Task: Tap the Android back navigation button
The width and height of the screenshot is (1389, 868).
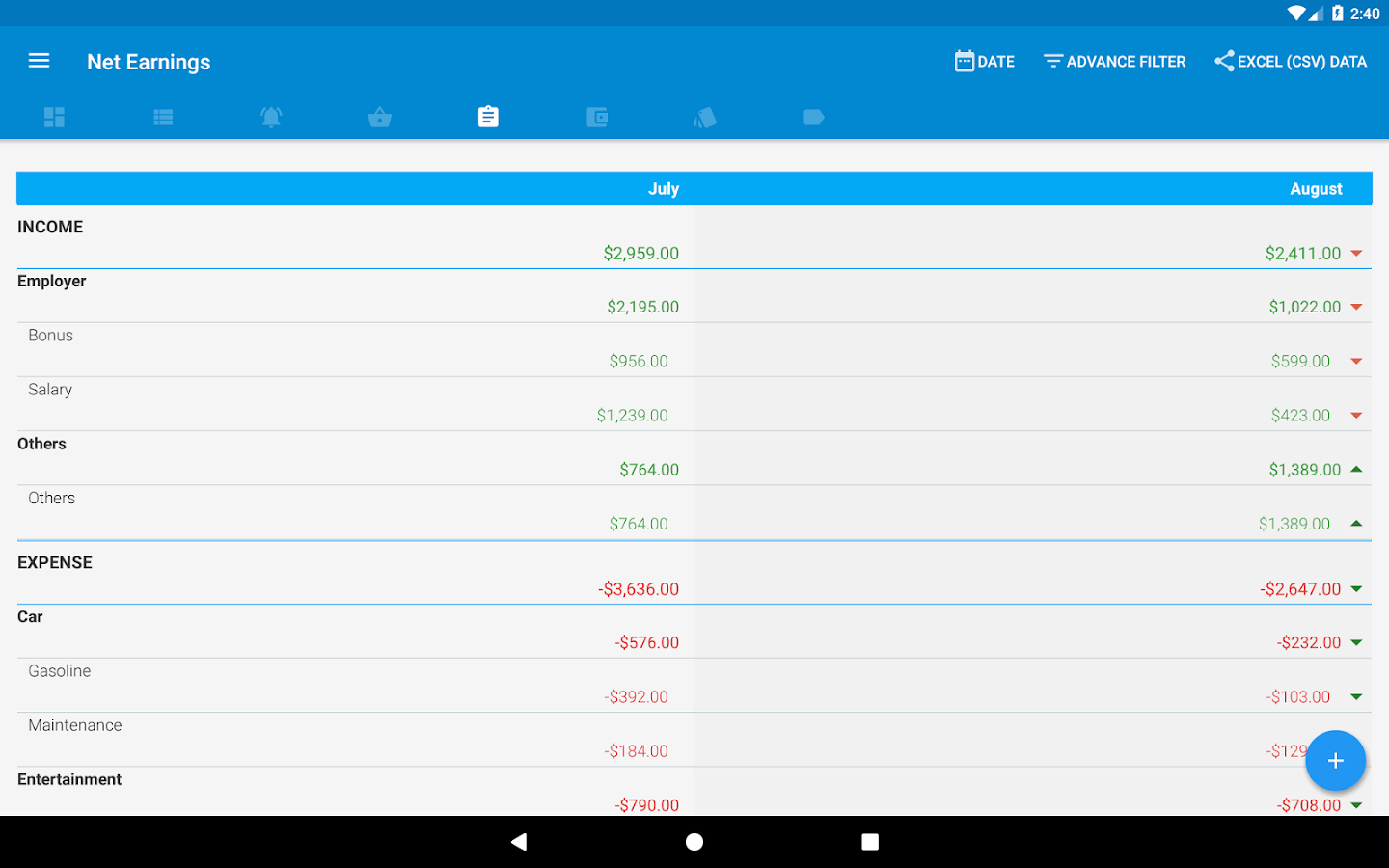Action: pos(519,842)
